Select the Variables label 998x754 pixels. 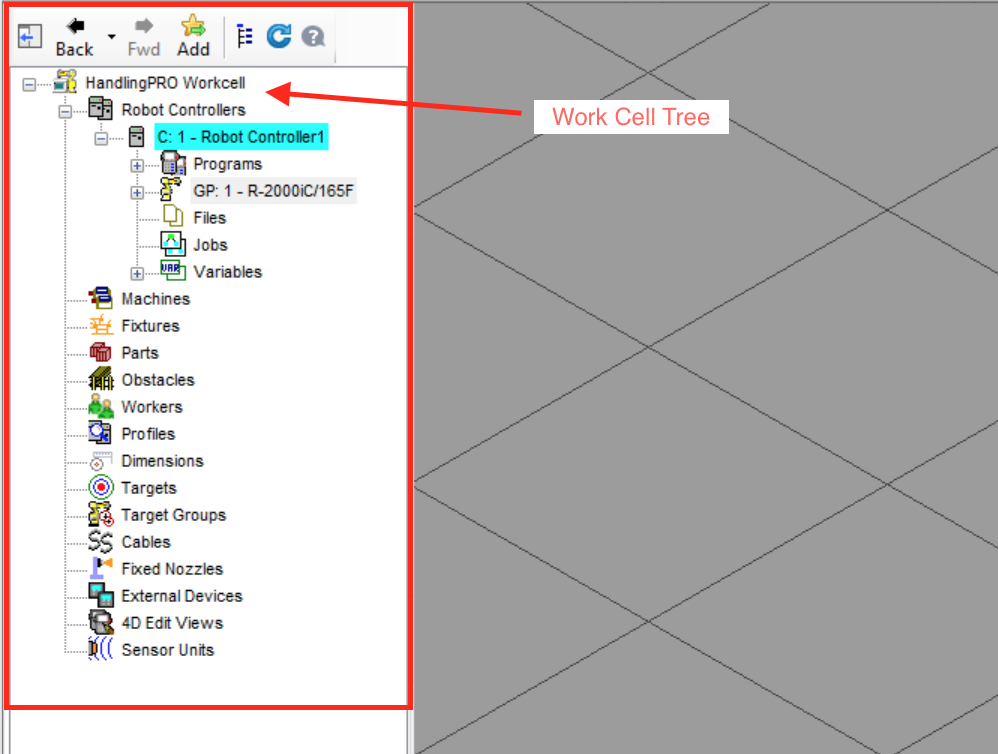click(228, 272)
